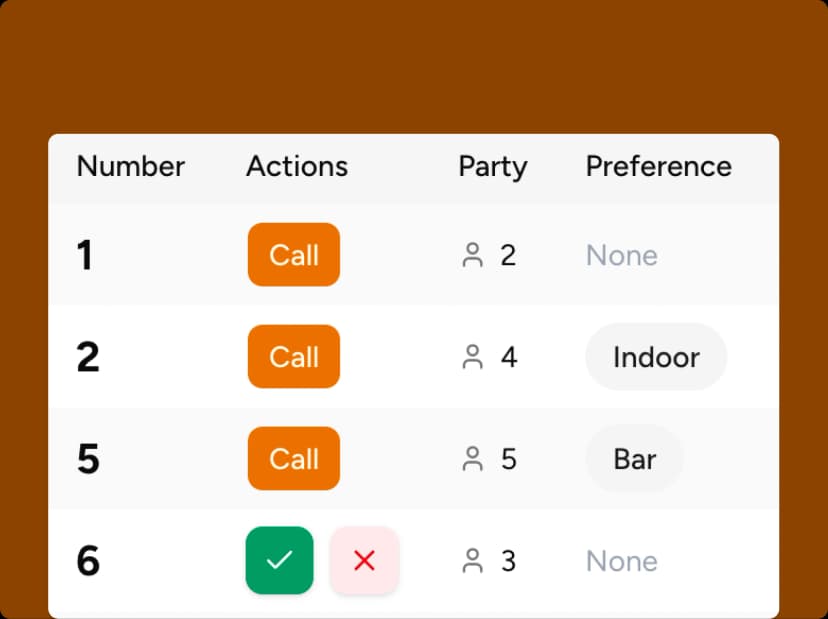The width and height of the screenshot is (828, 619).
Task: Call queue number 5
Action: (294, 459)
